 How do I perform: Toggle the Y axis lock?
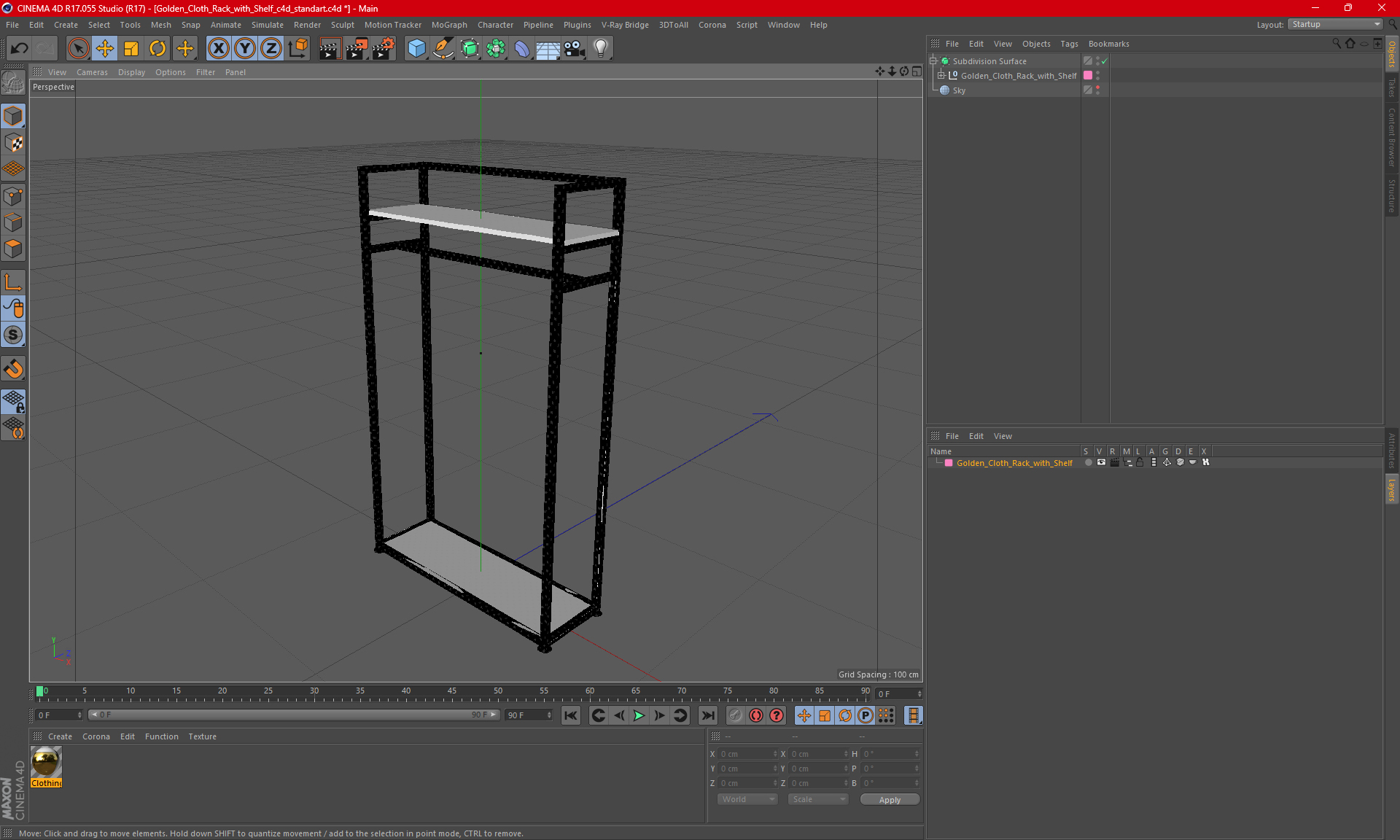[x=245, y=48]
